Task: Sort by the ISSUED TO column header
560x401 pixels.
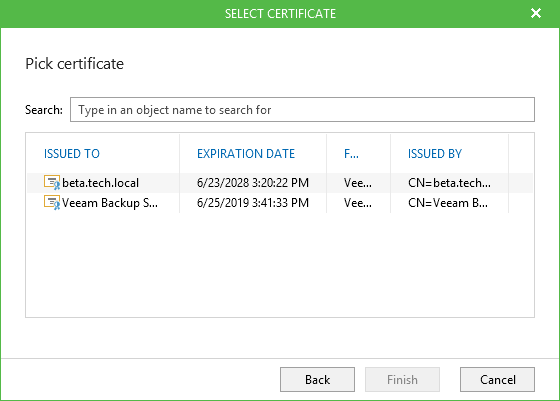Action: [72, 154]
